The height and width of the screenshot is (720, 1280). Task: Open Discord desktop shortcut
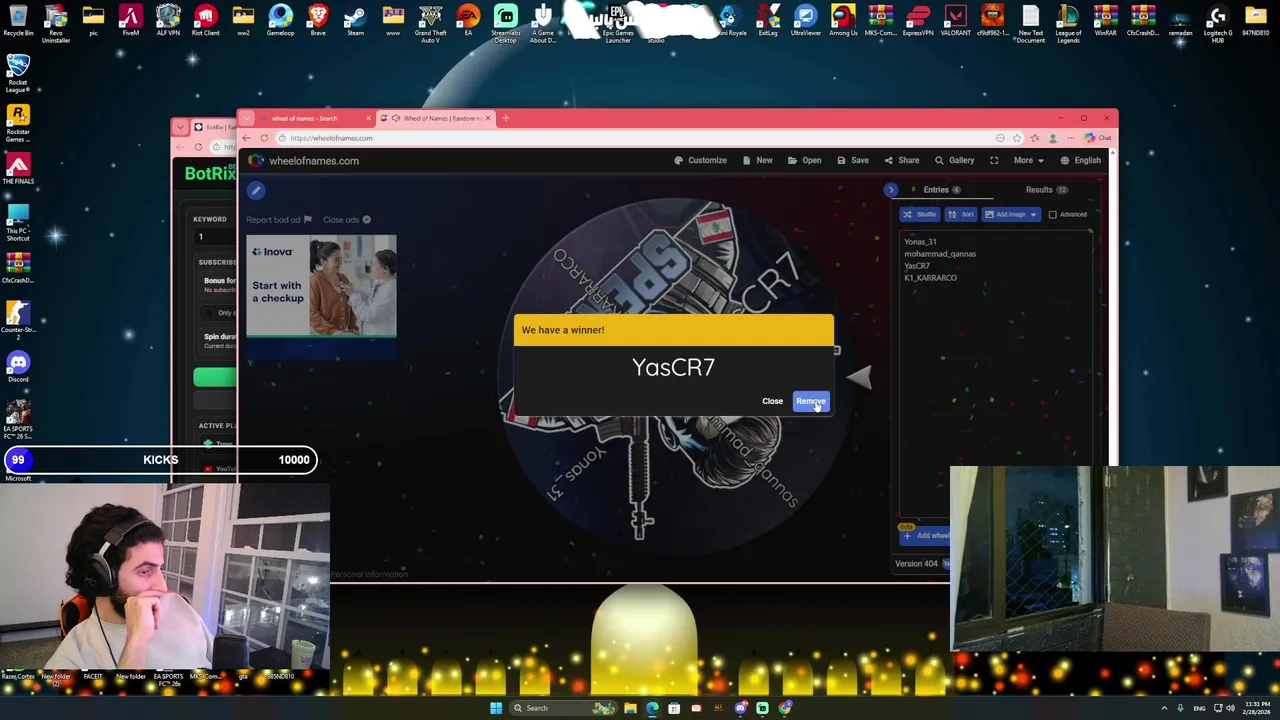[18, 367]
